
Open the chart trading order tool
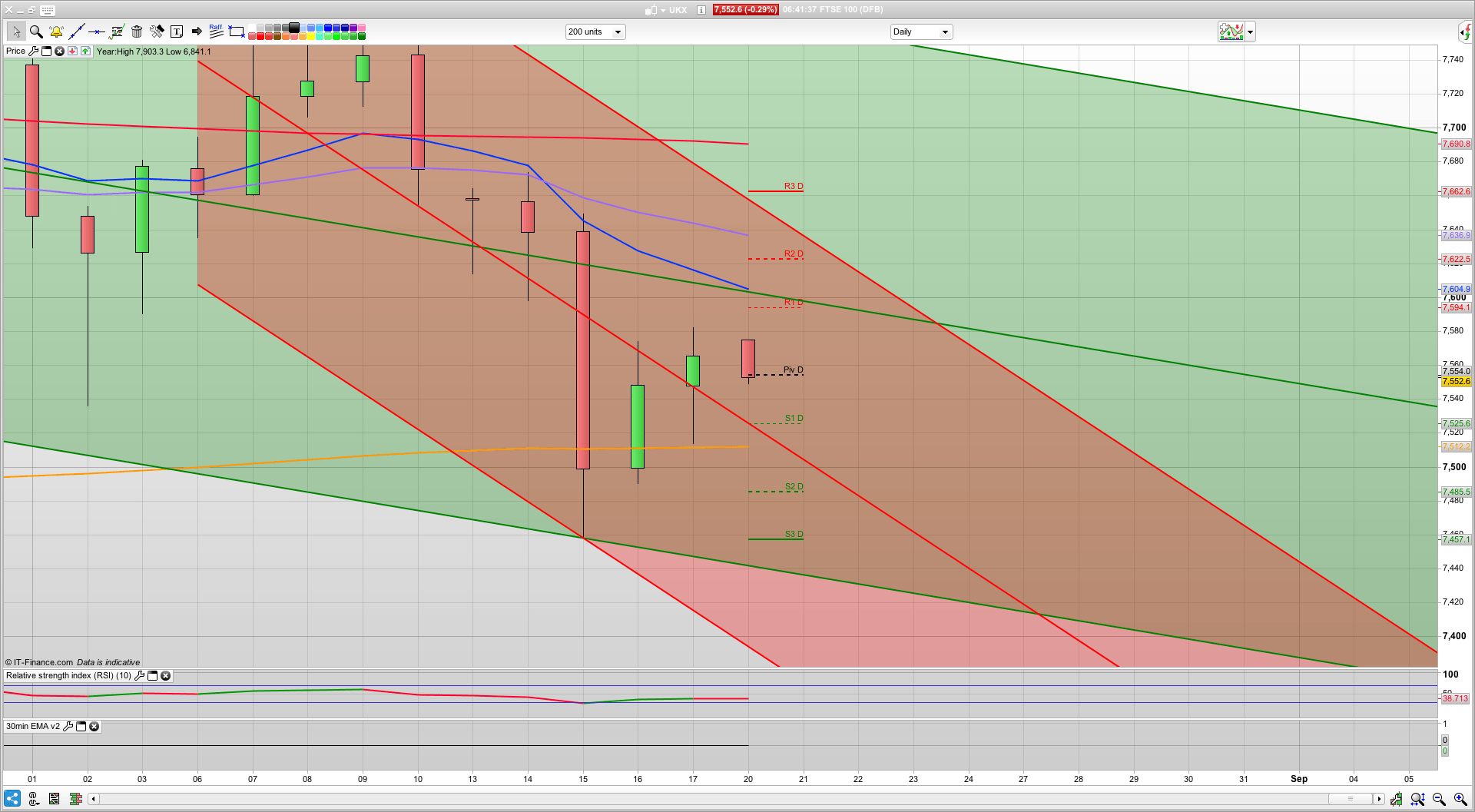click(117, 31)
